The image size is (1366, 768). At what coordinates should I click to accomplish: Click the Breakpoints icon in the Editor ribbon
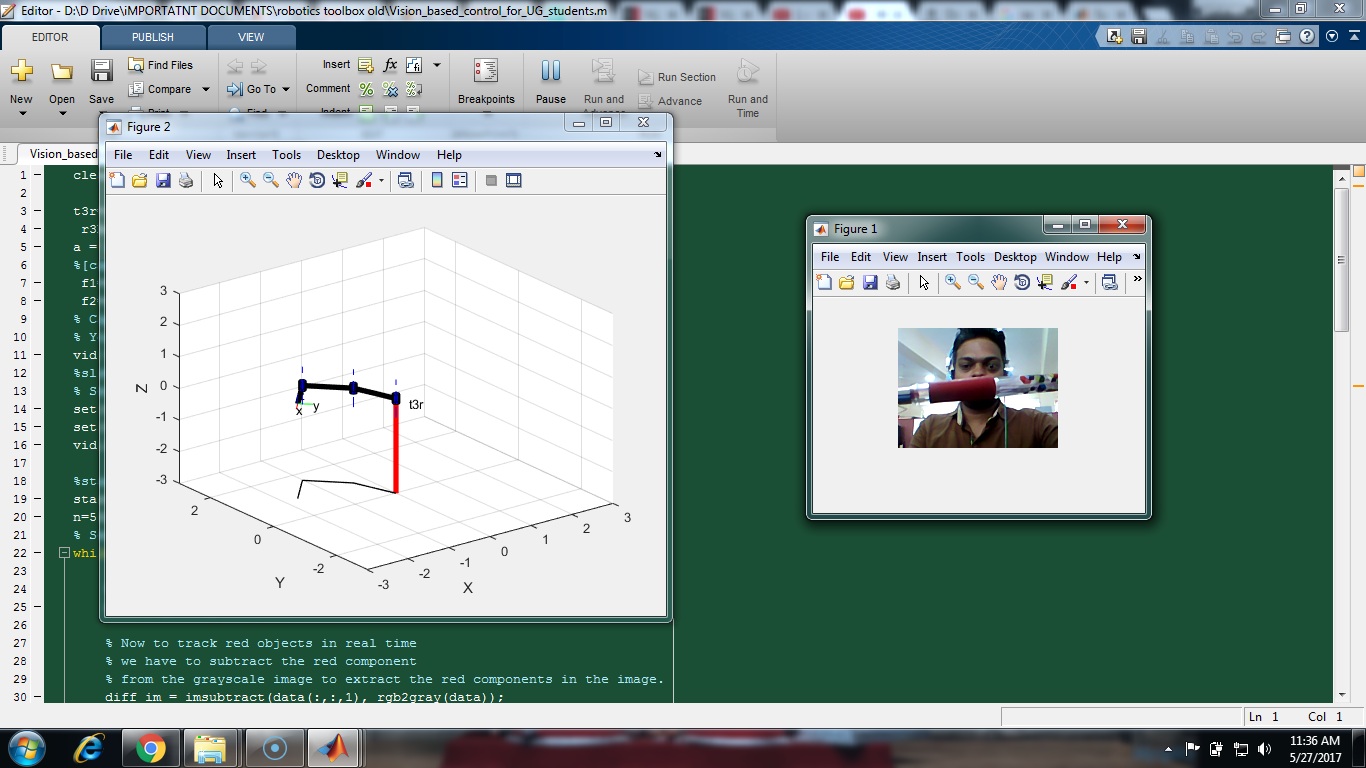486,72
